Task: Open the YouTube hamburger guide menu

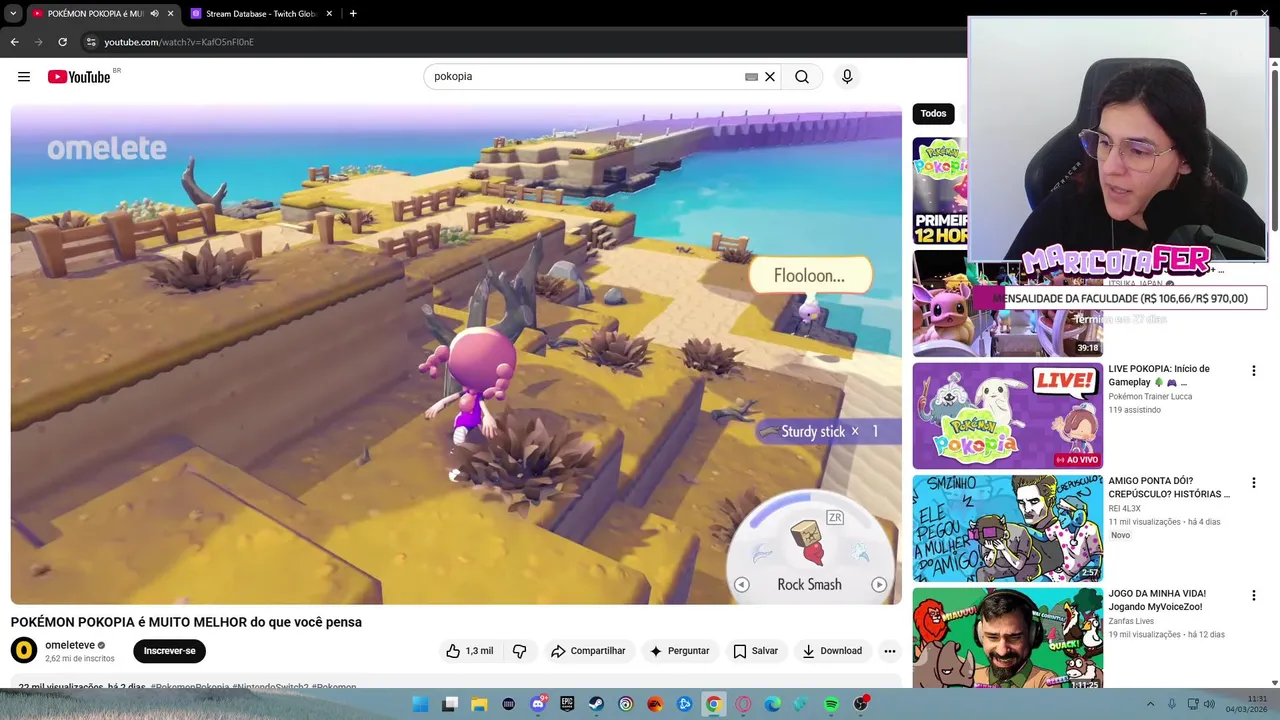Action: (x=24, y=76)
